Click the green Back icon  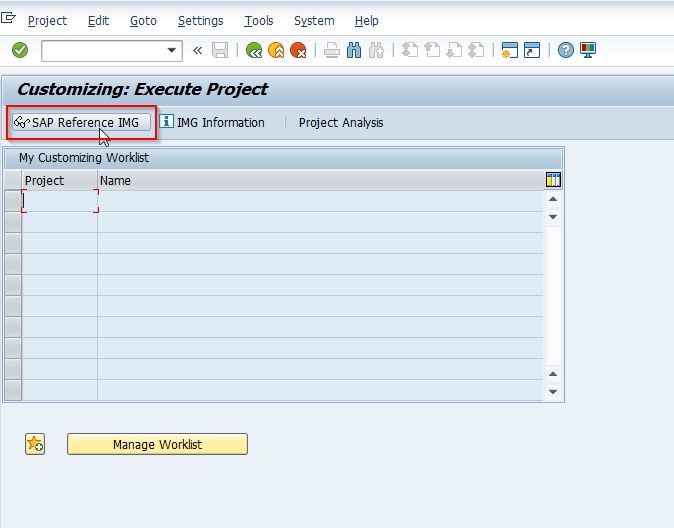(254, 51)
